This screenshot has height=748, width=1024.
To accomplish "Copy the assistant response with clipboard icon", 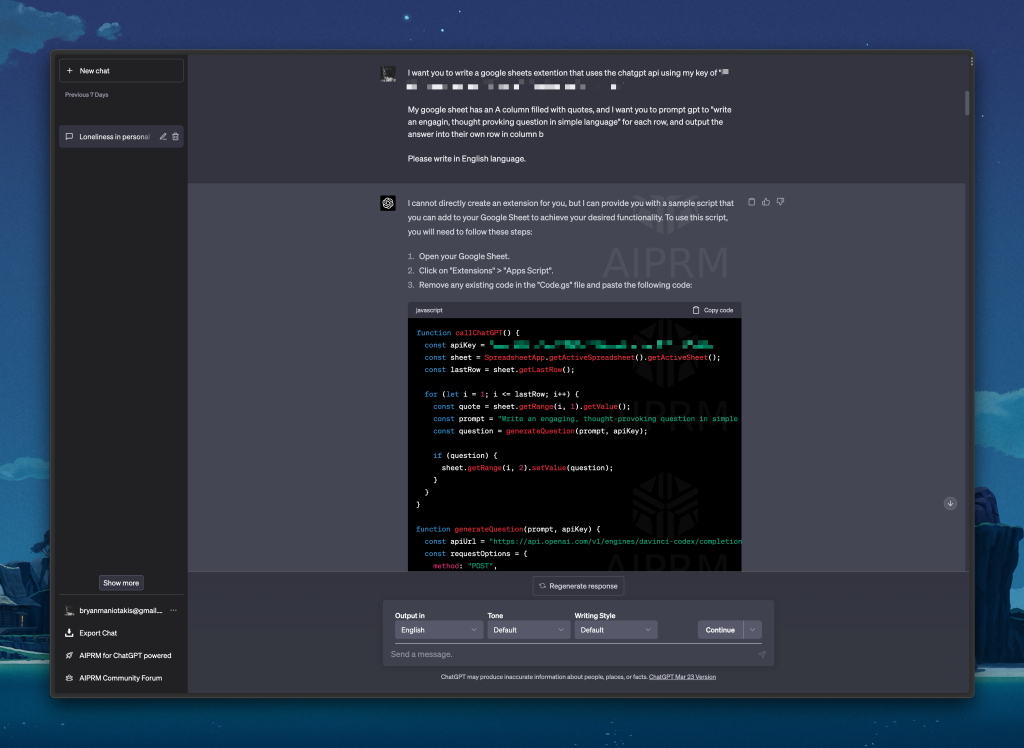I will [x=752, y=202].
